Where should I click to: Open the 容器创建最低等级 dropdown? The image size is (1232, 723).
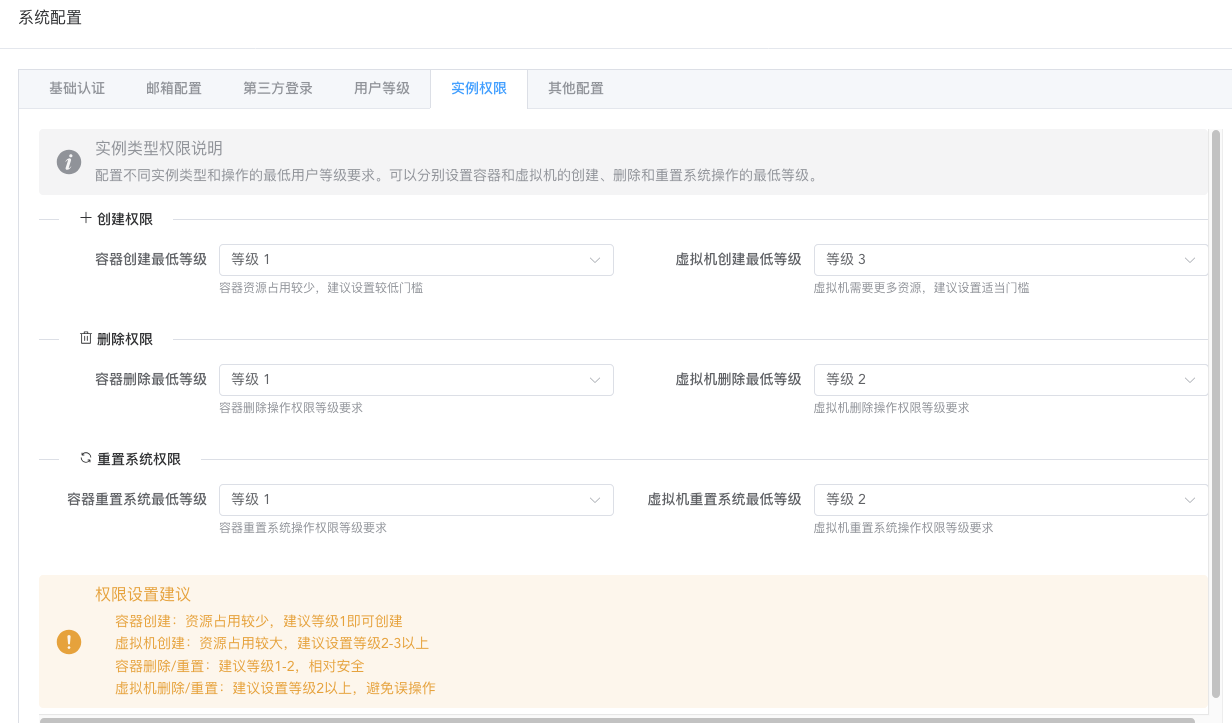click(416, 260)
